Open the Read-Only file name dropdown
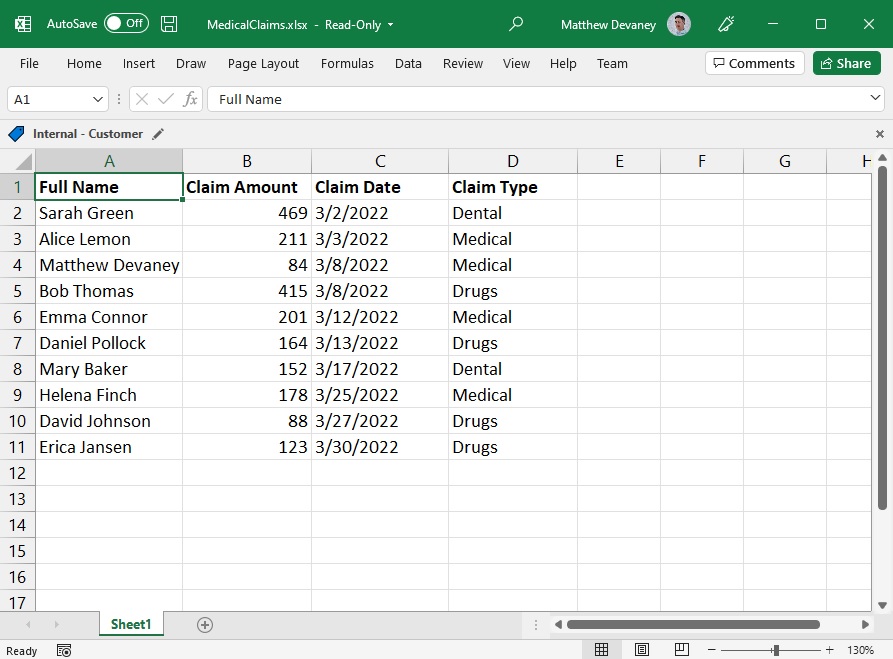The height and width of the screenshot is (659, 893). click(390, 24)
